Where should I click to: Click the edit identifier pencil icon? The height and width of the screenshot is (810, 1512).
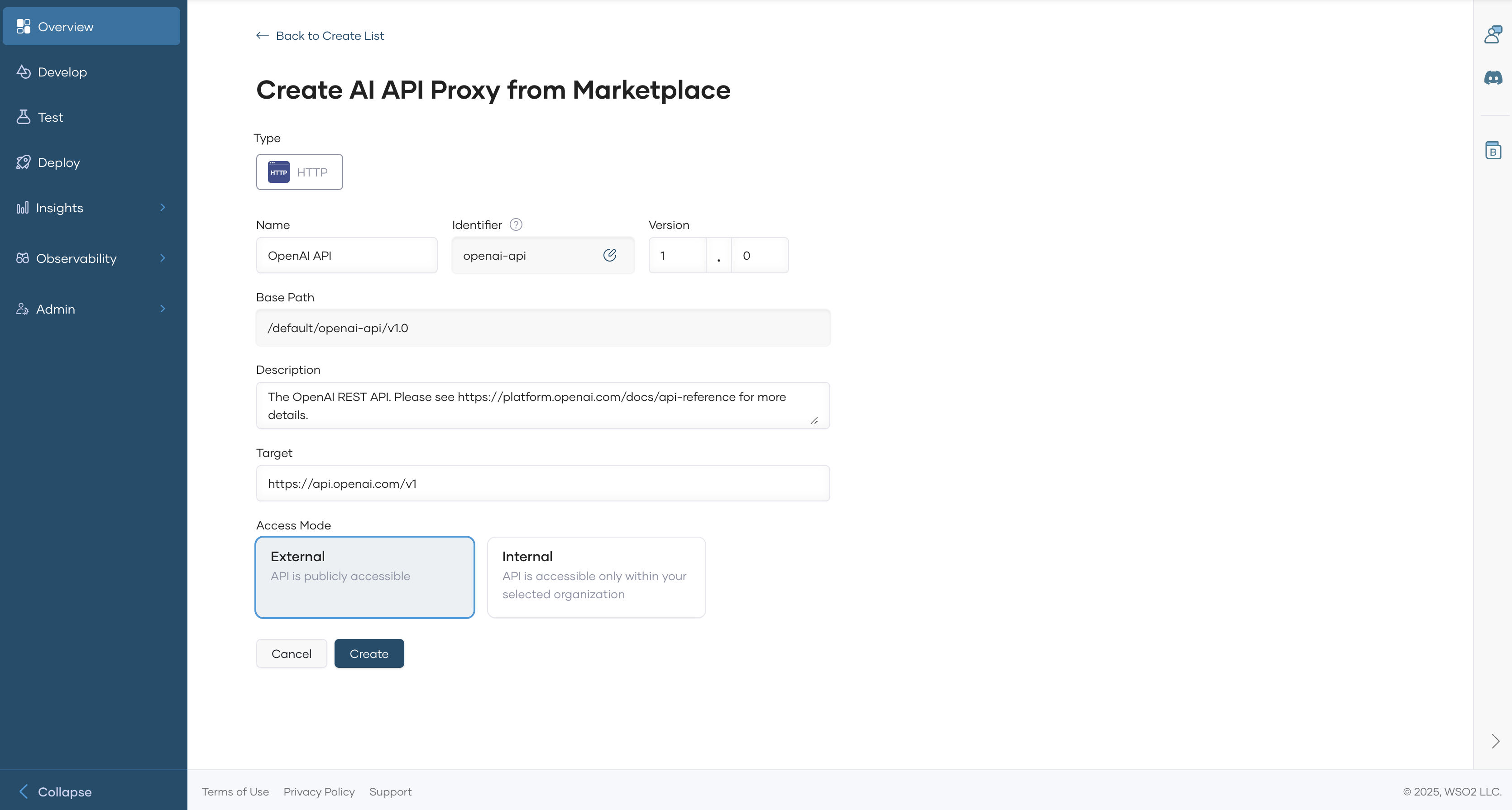click(609, 255)
